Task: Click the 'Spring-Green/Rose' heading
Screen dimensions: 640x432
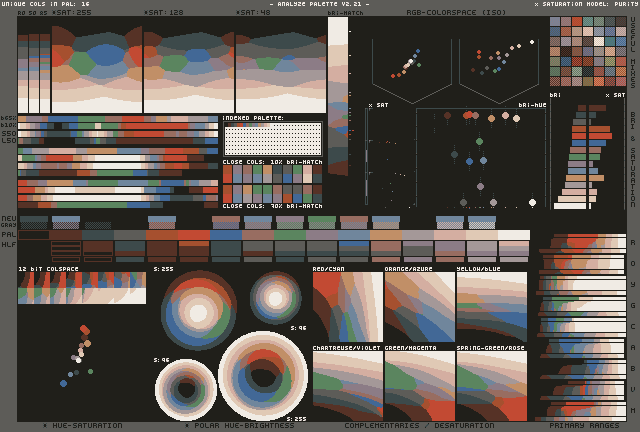Action: click(x=491, y=348)
